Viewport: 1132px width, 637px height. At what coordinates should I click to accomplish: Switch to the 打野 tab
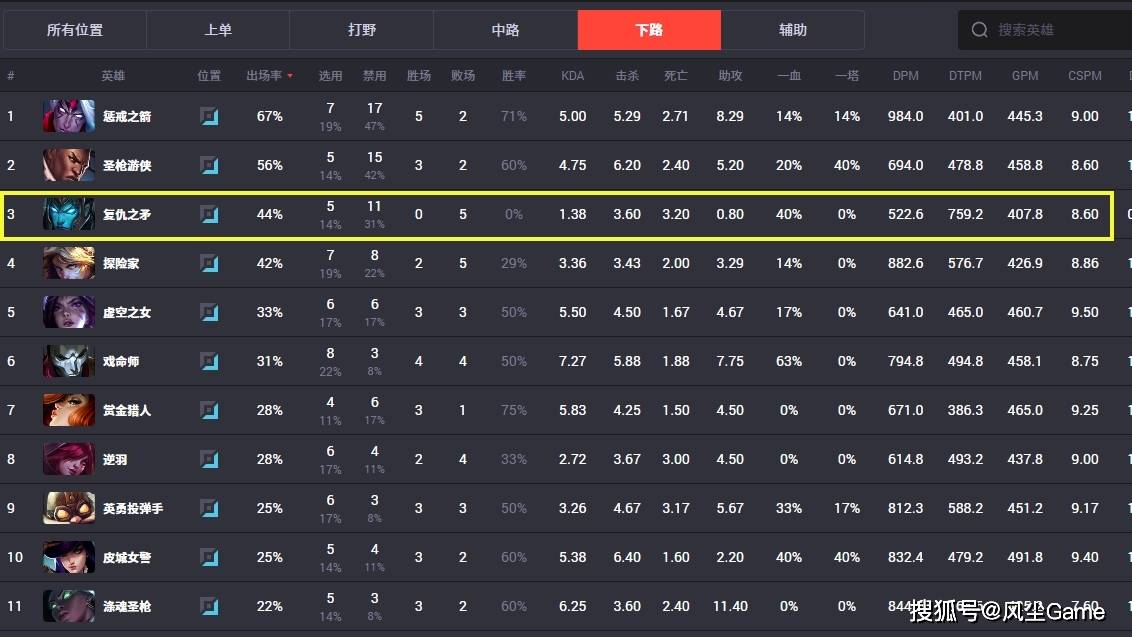pos(362,30)
